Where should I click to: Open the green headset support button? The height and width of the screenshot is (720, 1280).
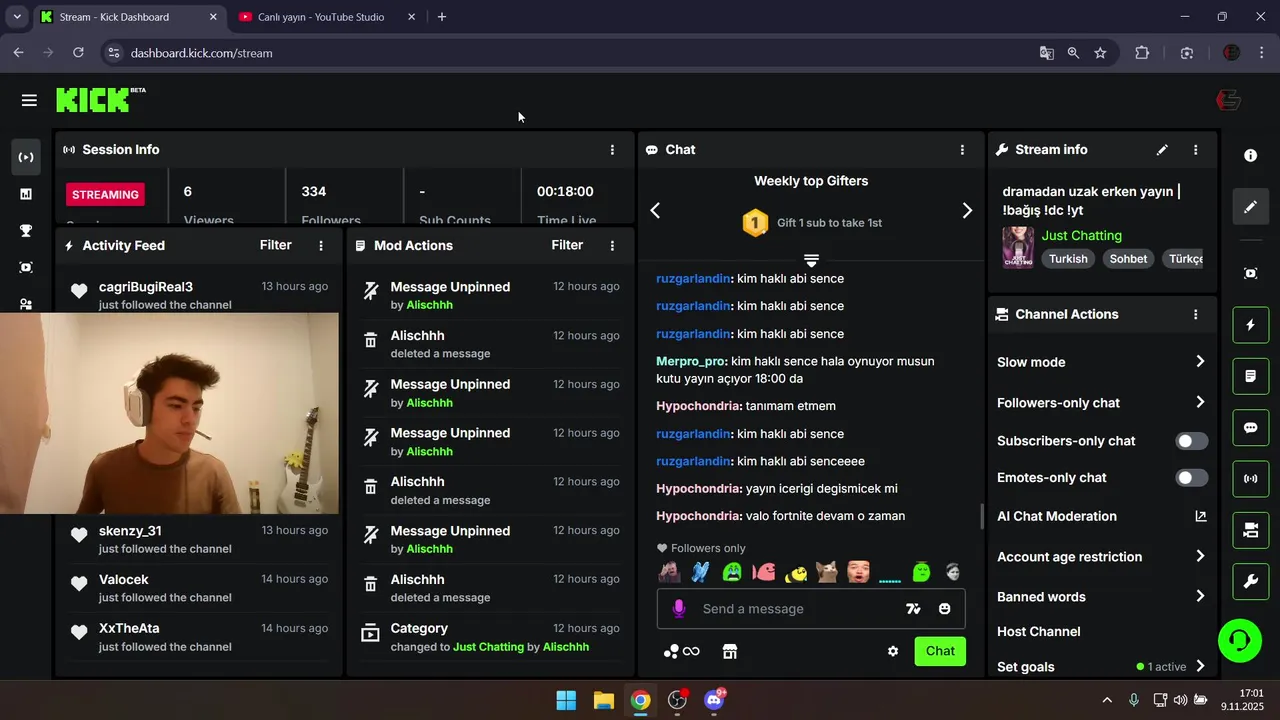[1240, 640]
